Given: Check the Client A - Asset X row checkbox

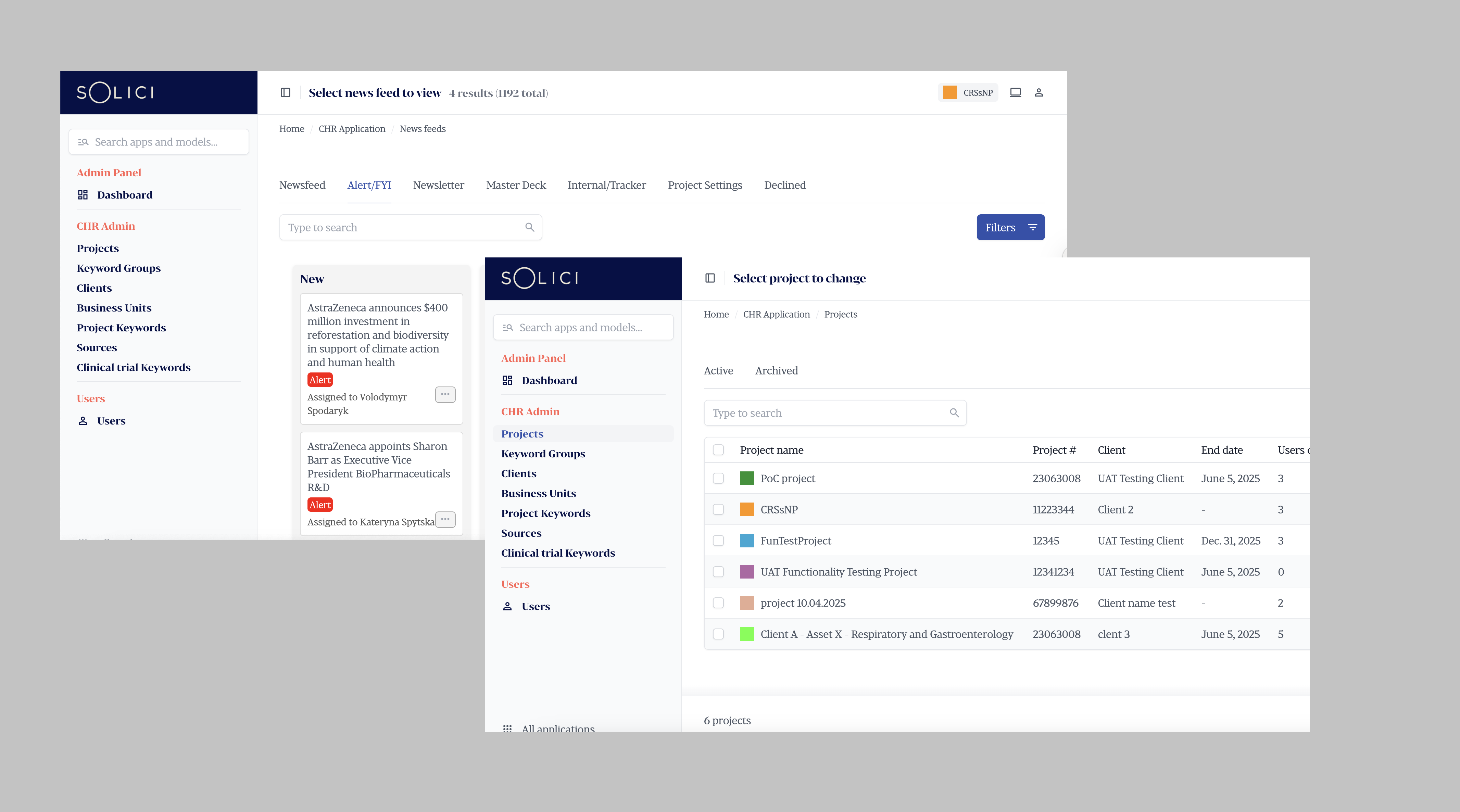Looking at the screenshot, I should pos(719,634).
